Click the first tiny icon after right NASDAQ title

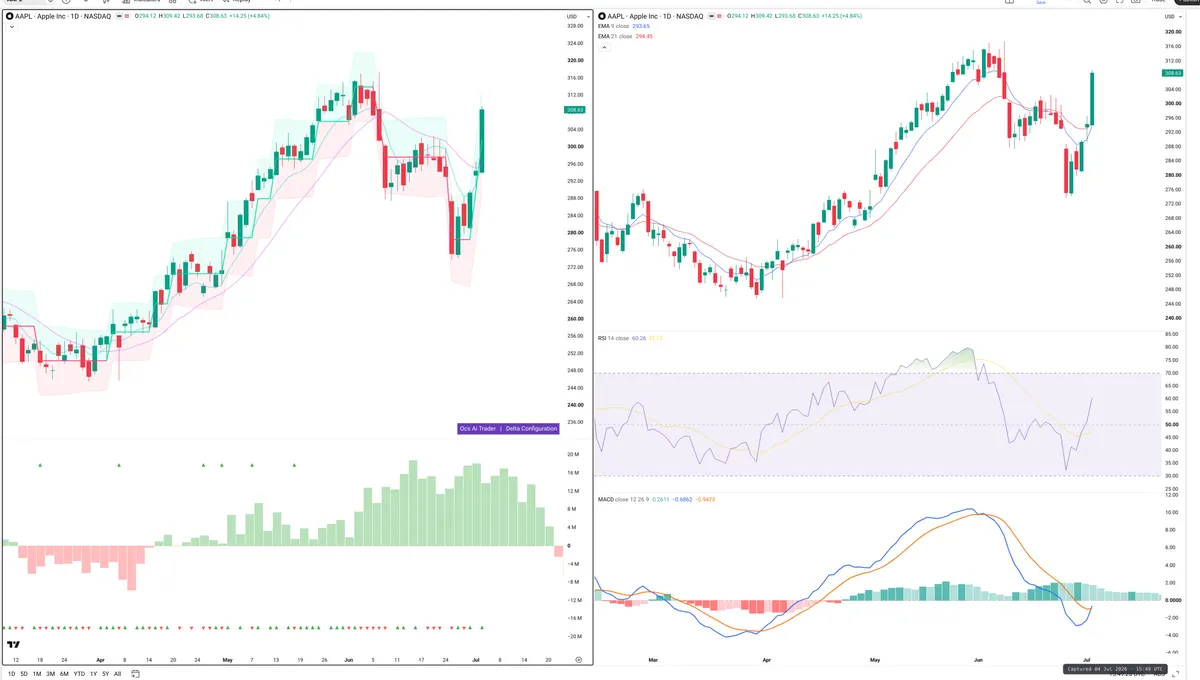pyautogui.click(x=712, y=16)
